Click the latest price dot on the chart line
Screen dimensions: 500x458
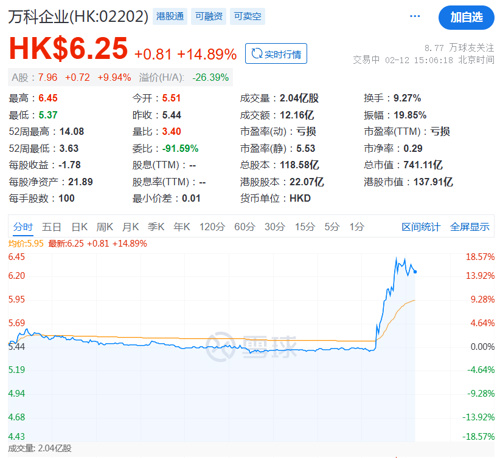click(415, 272)
